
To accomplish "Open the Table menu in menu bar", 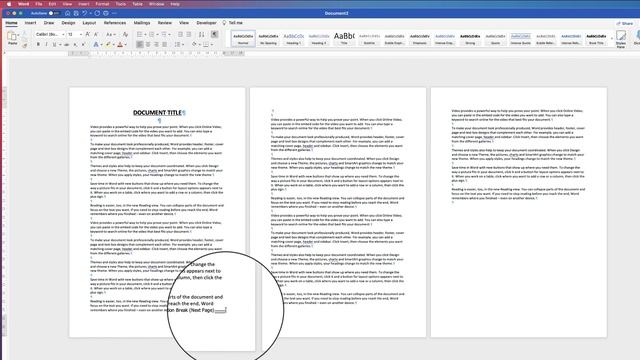I will coord(138,4).
